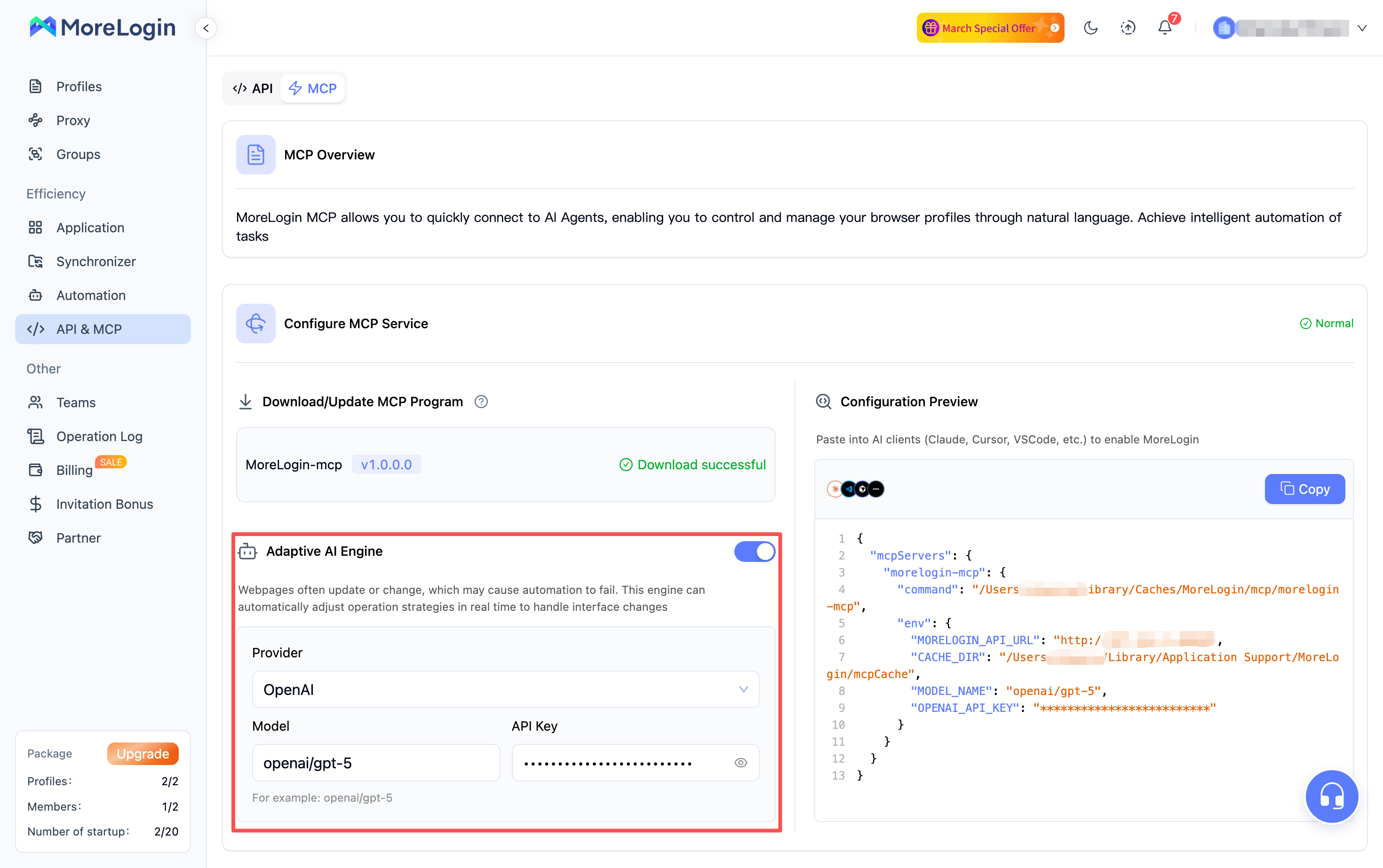Select API & MCP sidebar item

[103, 329]
